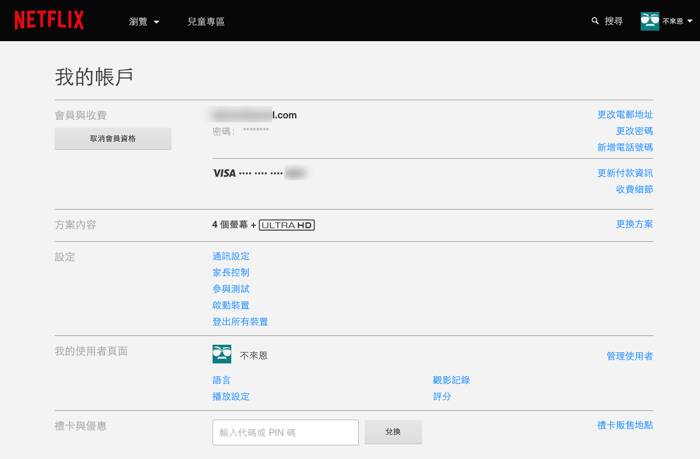Image resolution: width=700 pixels, height=459 pixels.
Task: Click the 取消會員資格 button
Action: point(113,139)
